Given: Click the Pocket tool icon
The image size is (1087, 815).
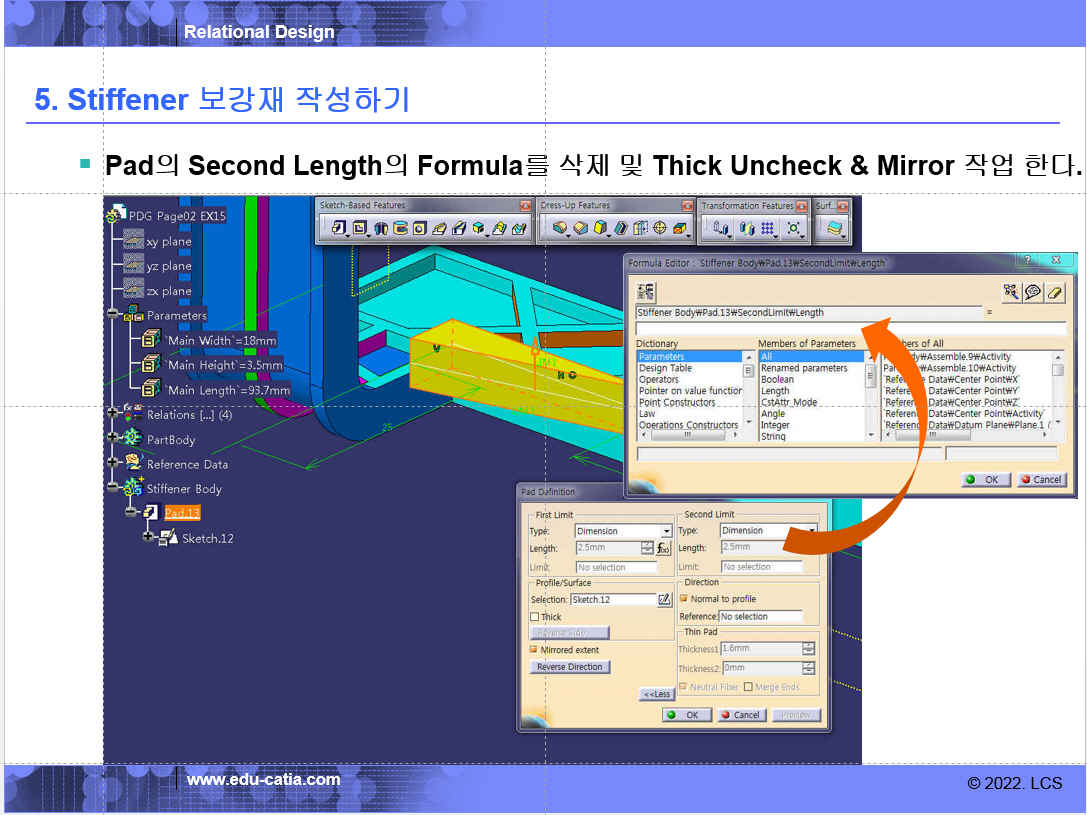Looking at the screenshot, I should tap(361, 228).
